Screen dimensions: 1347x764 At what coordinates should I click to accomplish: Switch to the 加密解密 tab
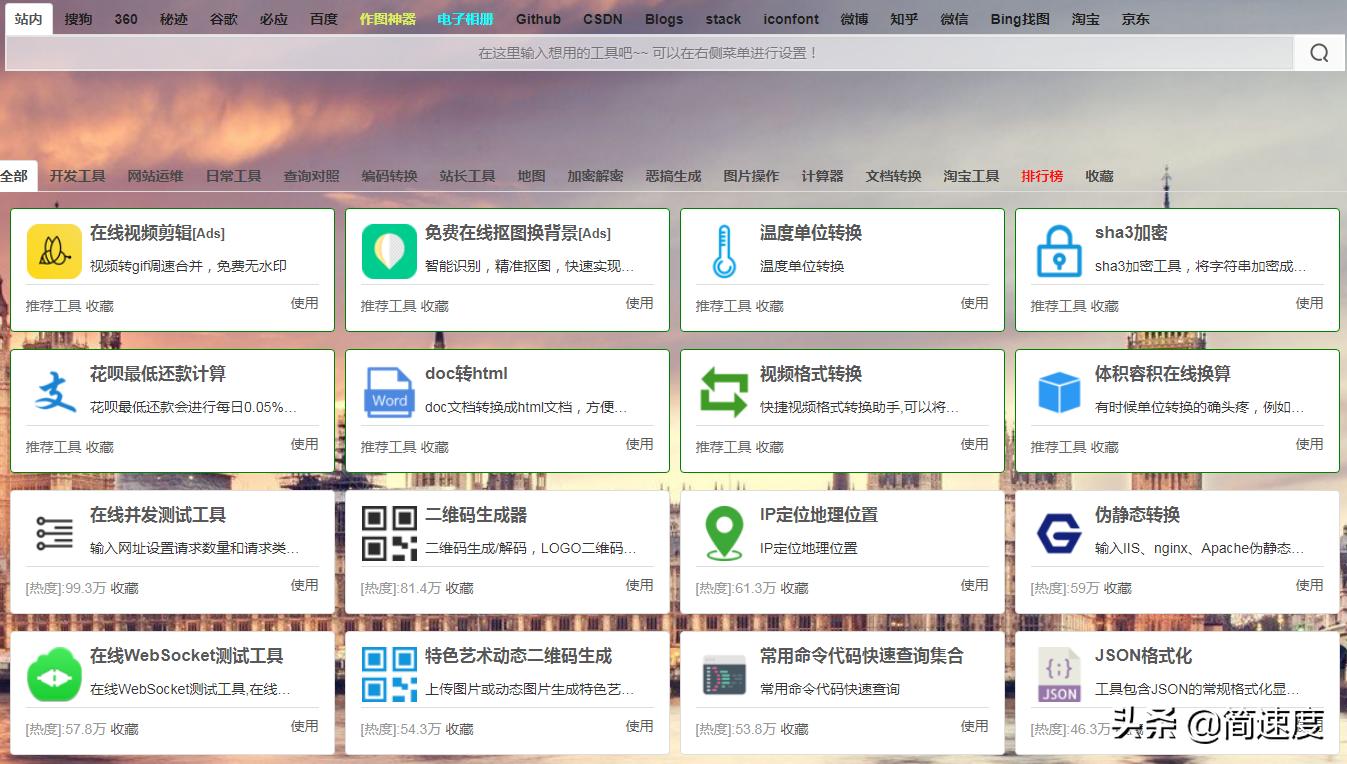tap(596, 176)
